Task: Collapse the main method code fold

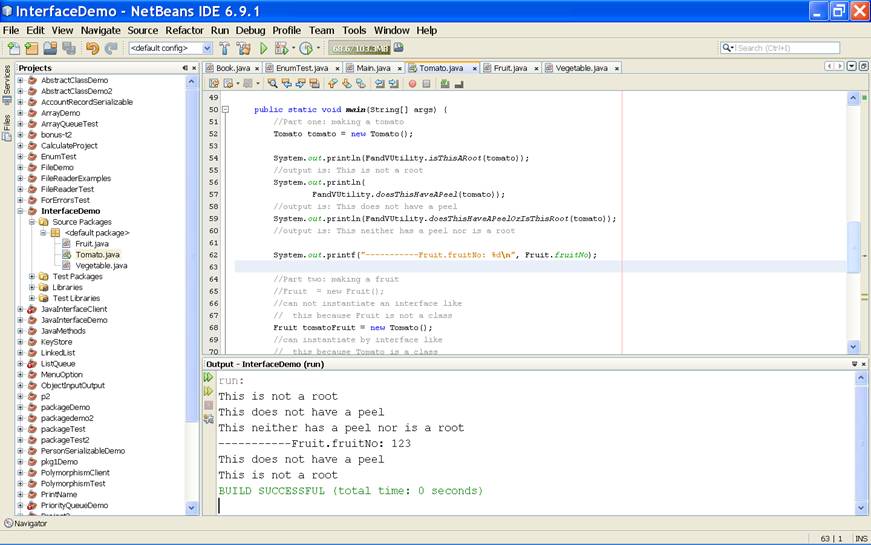Action: pos(226,109)
